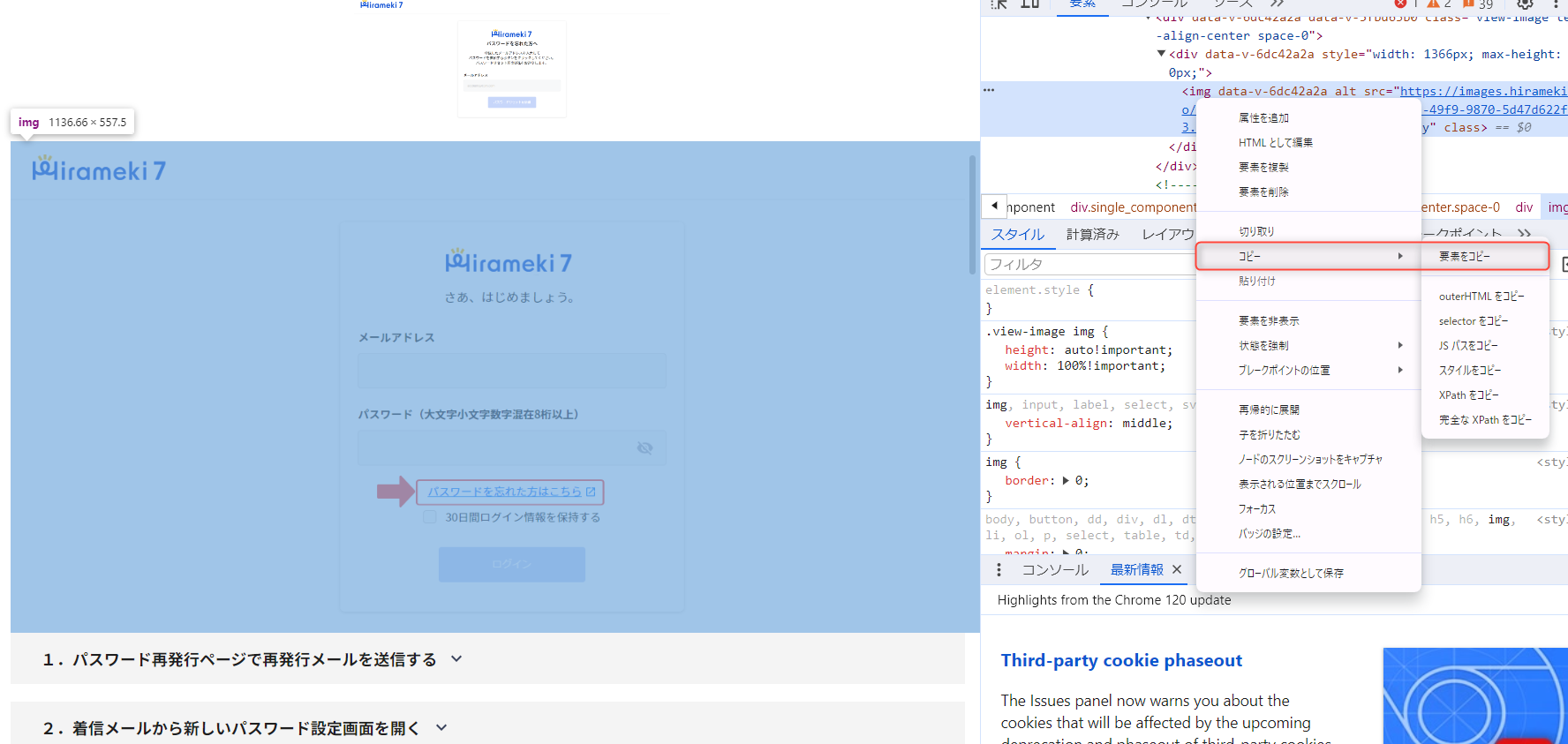Open the コンソール tab in the bottom drawer
The height and width of the screenshot is (744, 1568).
pyautogui.click(x=1055, y=570)
